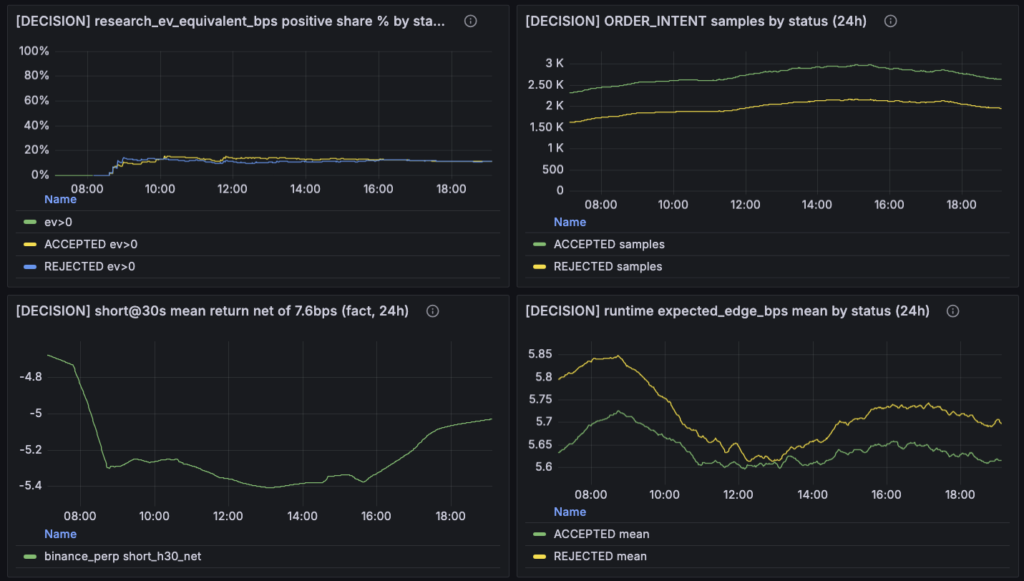This screenshot has height=581, width=1024.
Task: Toggle ACCEPTED ev>0 series in legend
Action: click(x=90, y=244)
